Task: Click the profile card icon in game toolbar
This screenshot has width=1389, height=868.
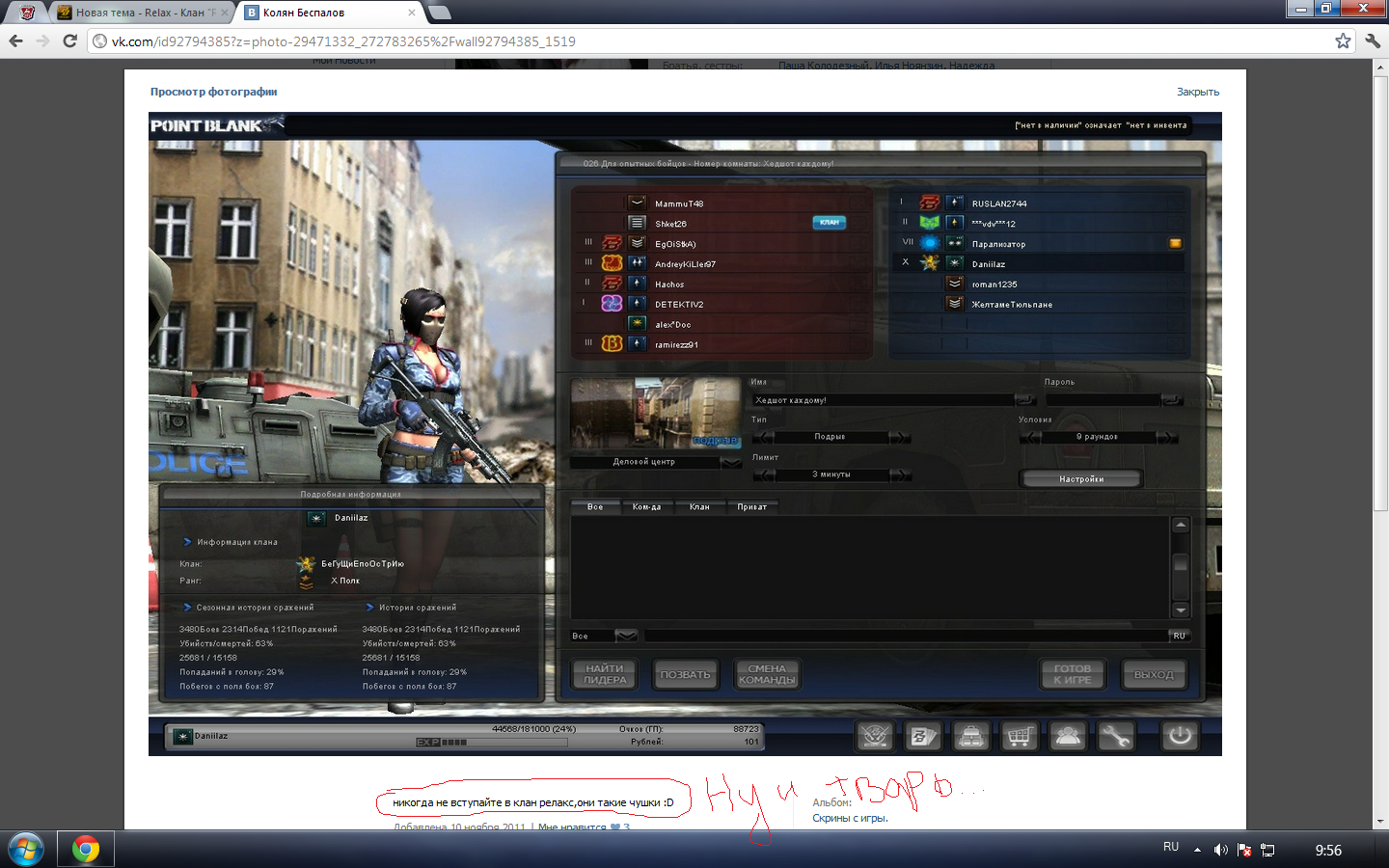Action: point(922,737)
